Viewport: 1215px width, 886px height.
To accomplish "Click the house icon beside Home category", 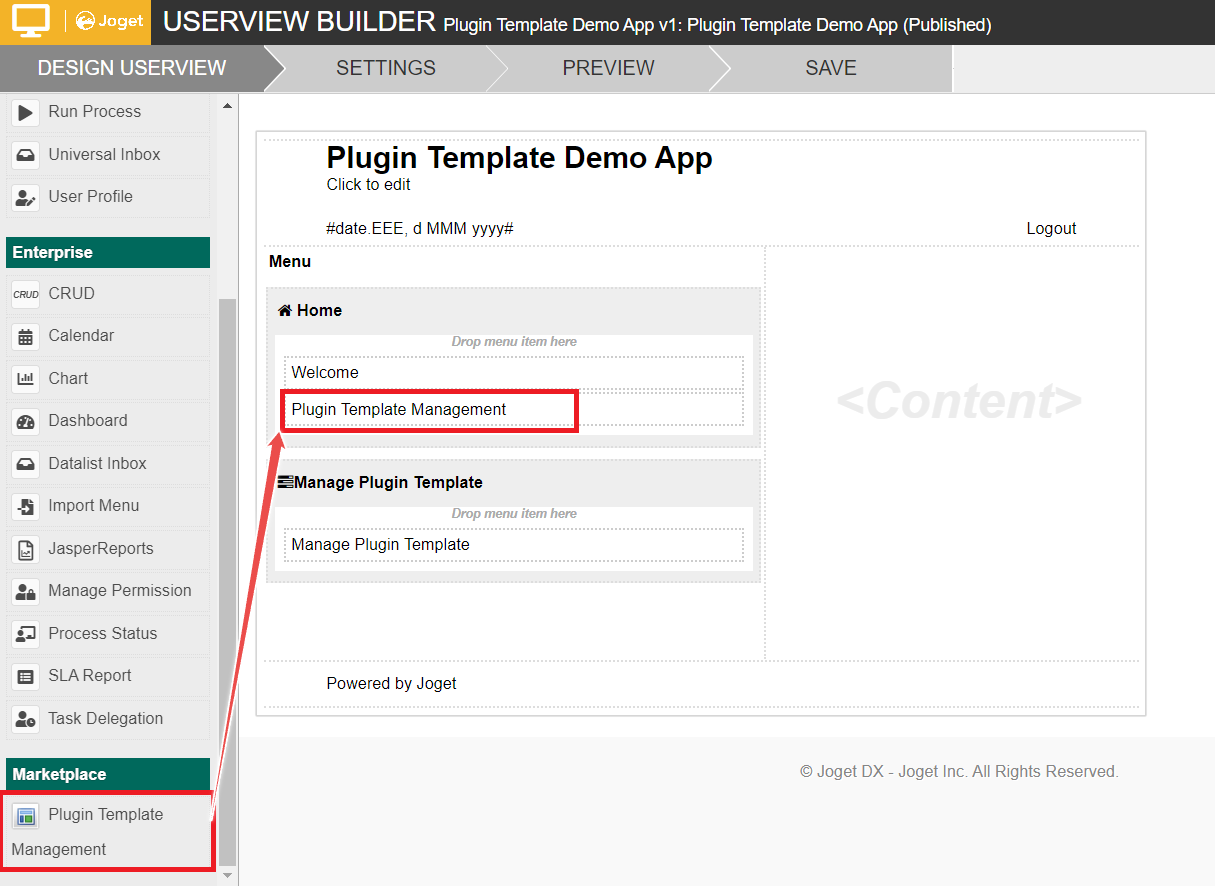I will coord(285,311).
